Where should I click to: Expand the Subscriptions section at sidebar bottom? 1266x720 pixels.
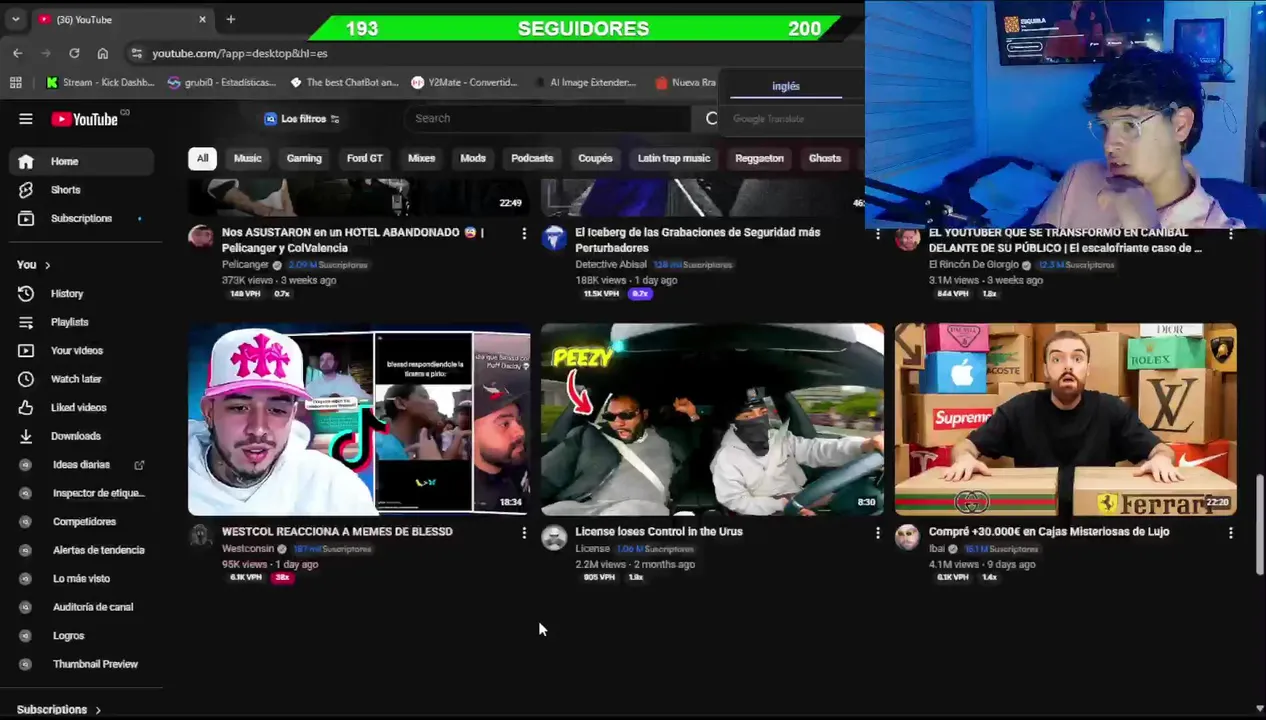point(60,709)
